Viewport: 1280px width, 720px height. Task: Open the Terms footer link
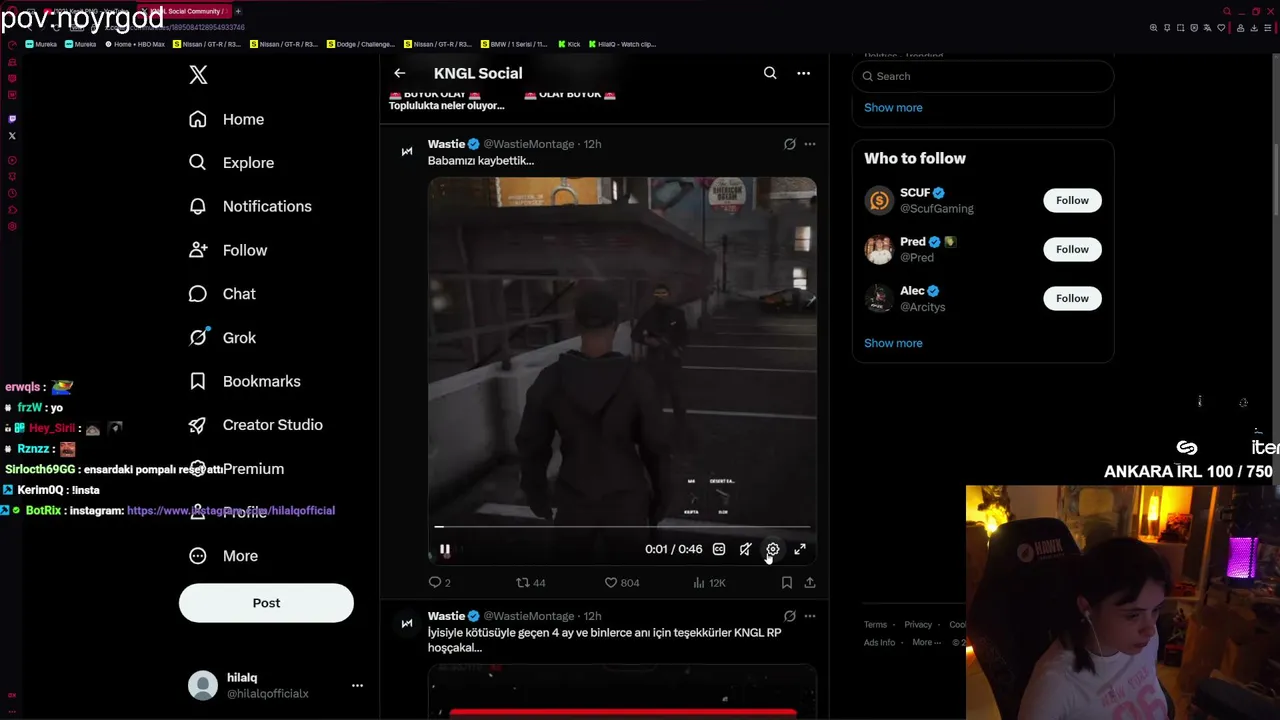[x=875, y=625]
